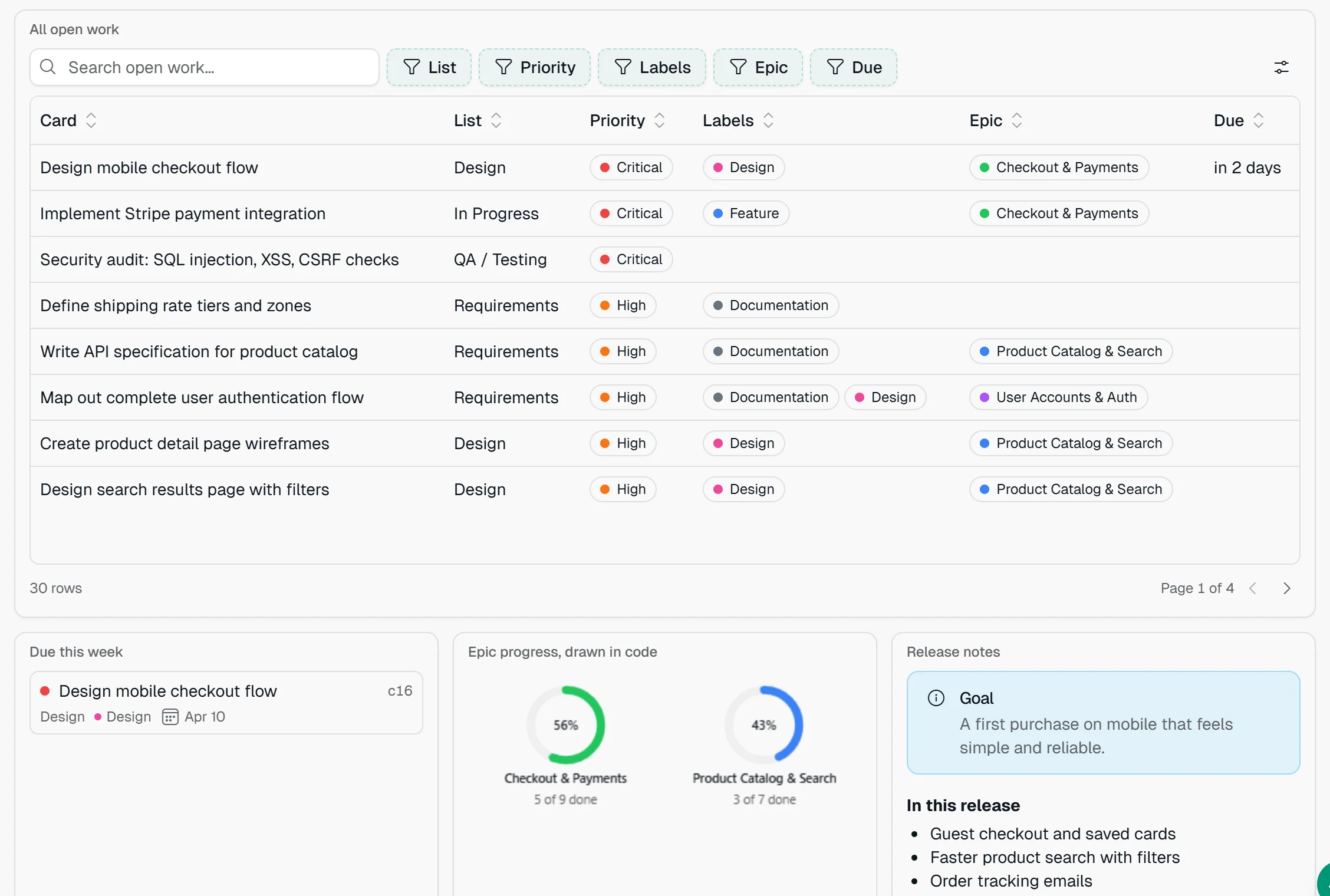The width and height of the screenshot is (1330, 896).
Task: Click the 'in 2 days' due cell
Action: pos(1247,167)
